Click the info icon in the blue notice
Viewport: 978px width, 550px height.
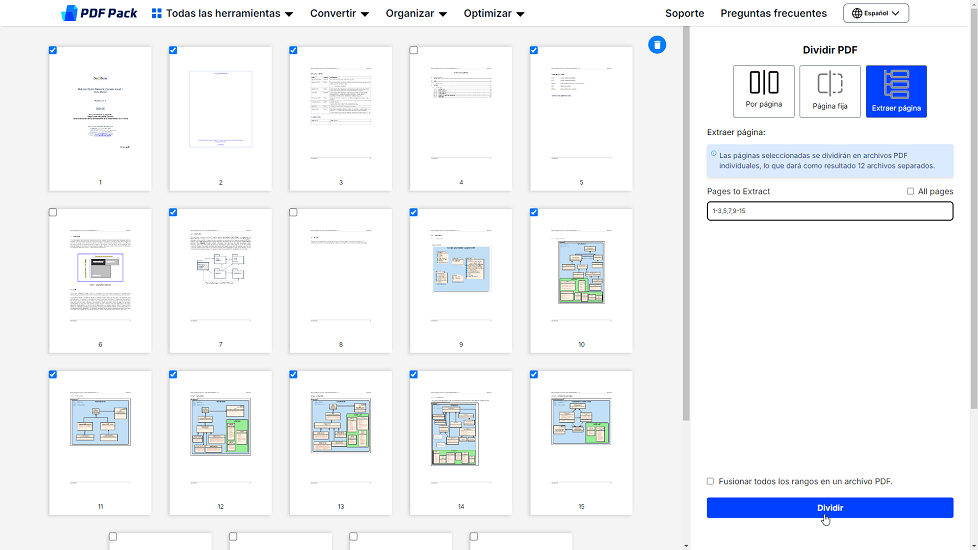click(x=713, y=155)
